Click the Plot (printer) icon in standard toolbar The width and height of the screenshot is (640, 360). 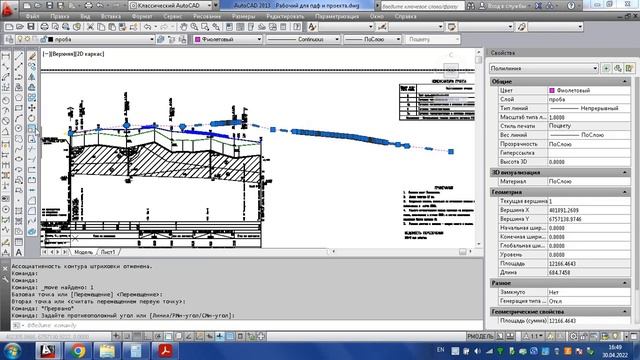point(44,27)
